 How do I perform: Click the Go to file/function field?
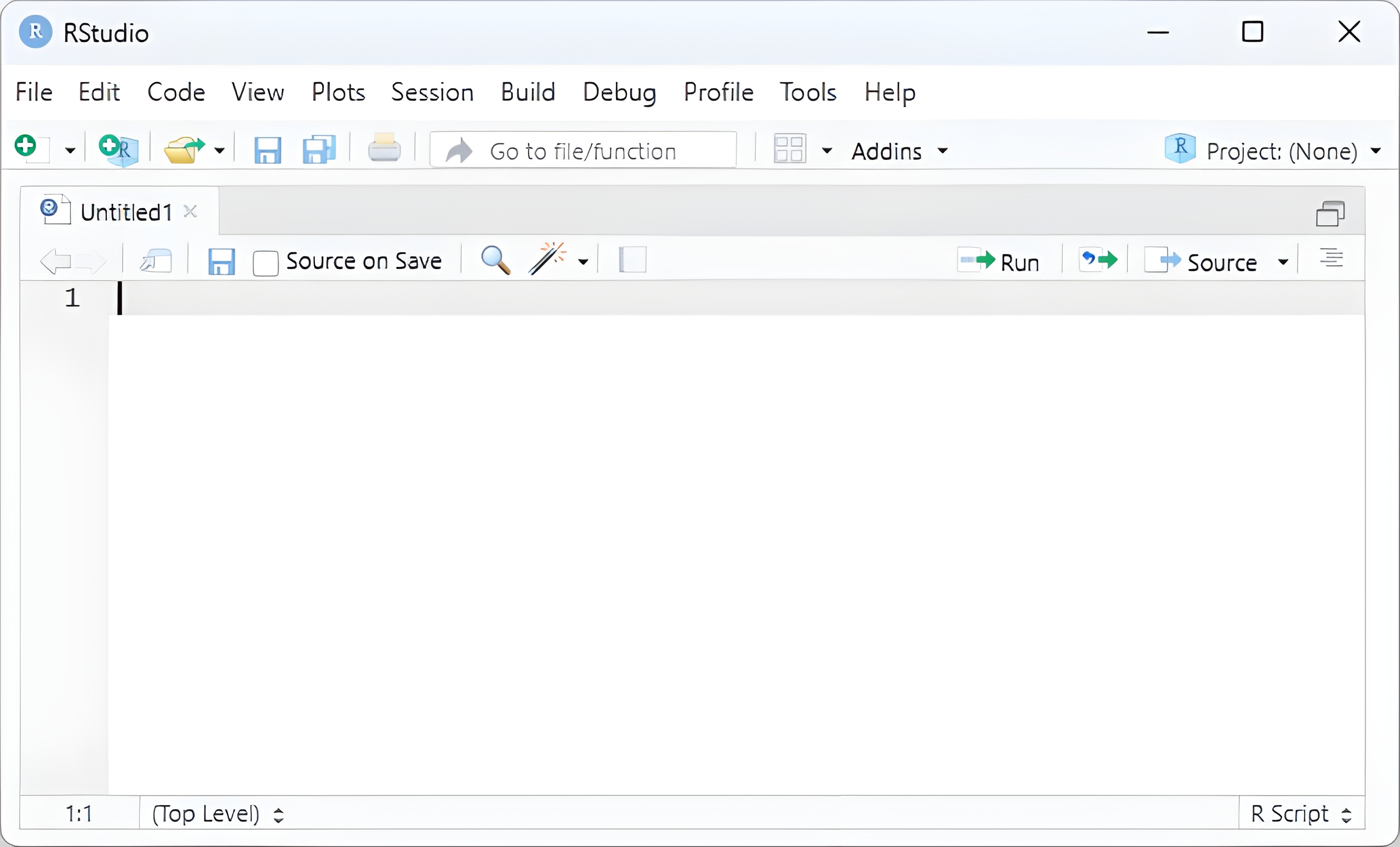pyautogui.click(x=583, y=151)
